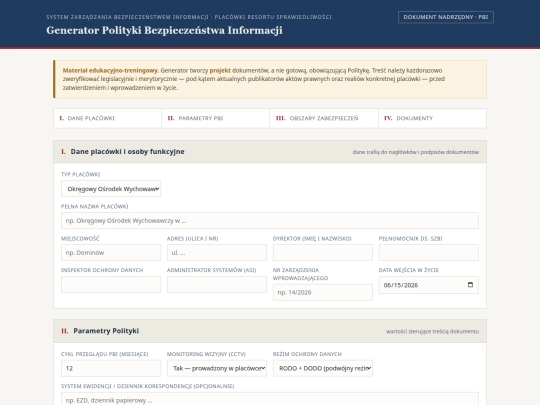Image resolution: width=540 pixels, height=405 pixels.
Task: Click 'dane trafią do nagłówków i podpisów dokumentów' hint
Action: 416,152
